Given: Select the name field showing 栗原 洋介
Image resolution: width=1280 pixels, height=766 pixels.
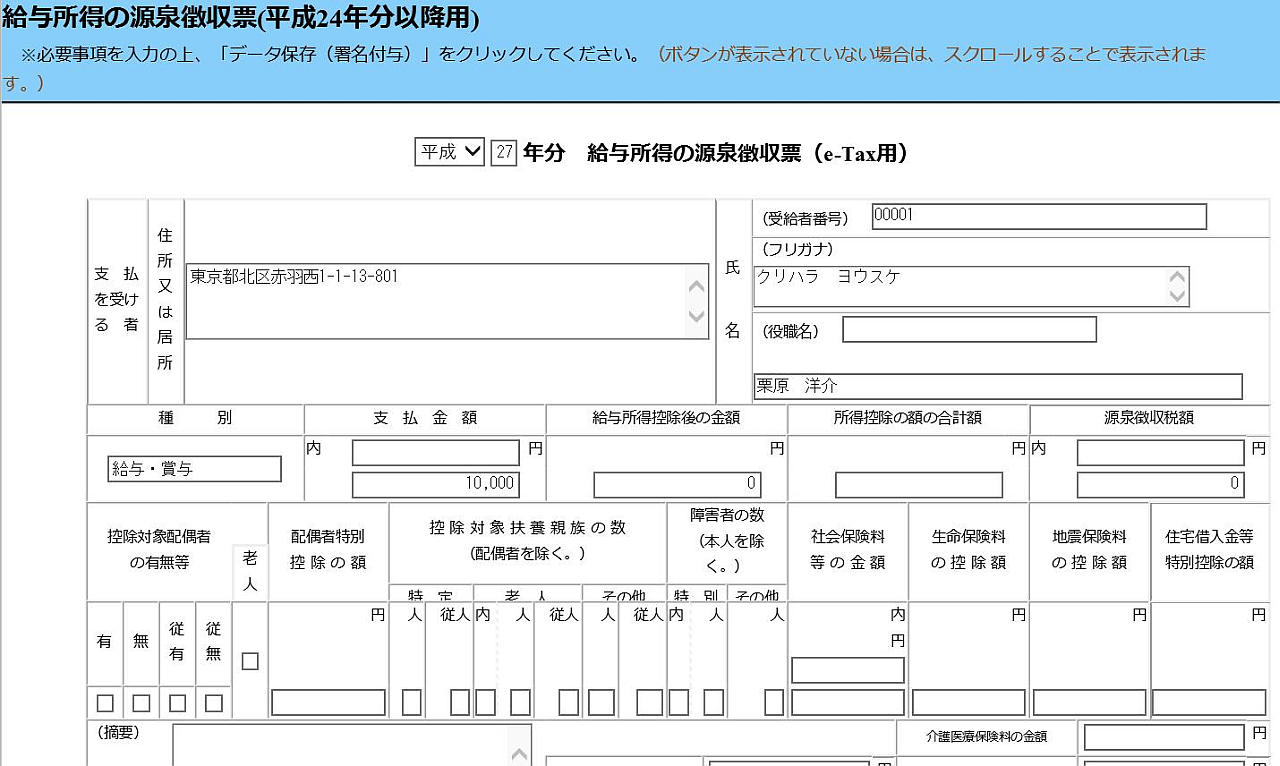Looking at the screenshot, I should pos(997,386).
